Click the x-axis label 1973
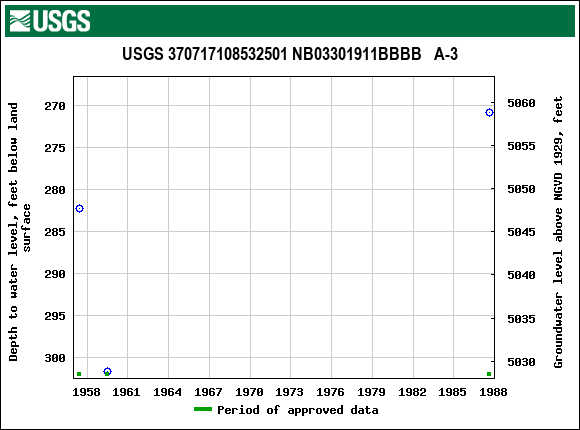Screen dimensions: 580x430 (289, 392)
